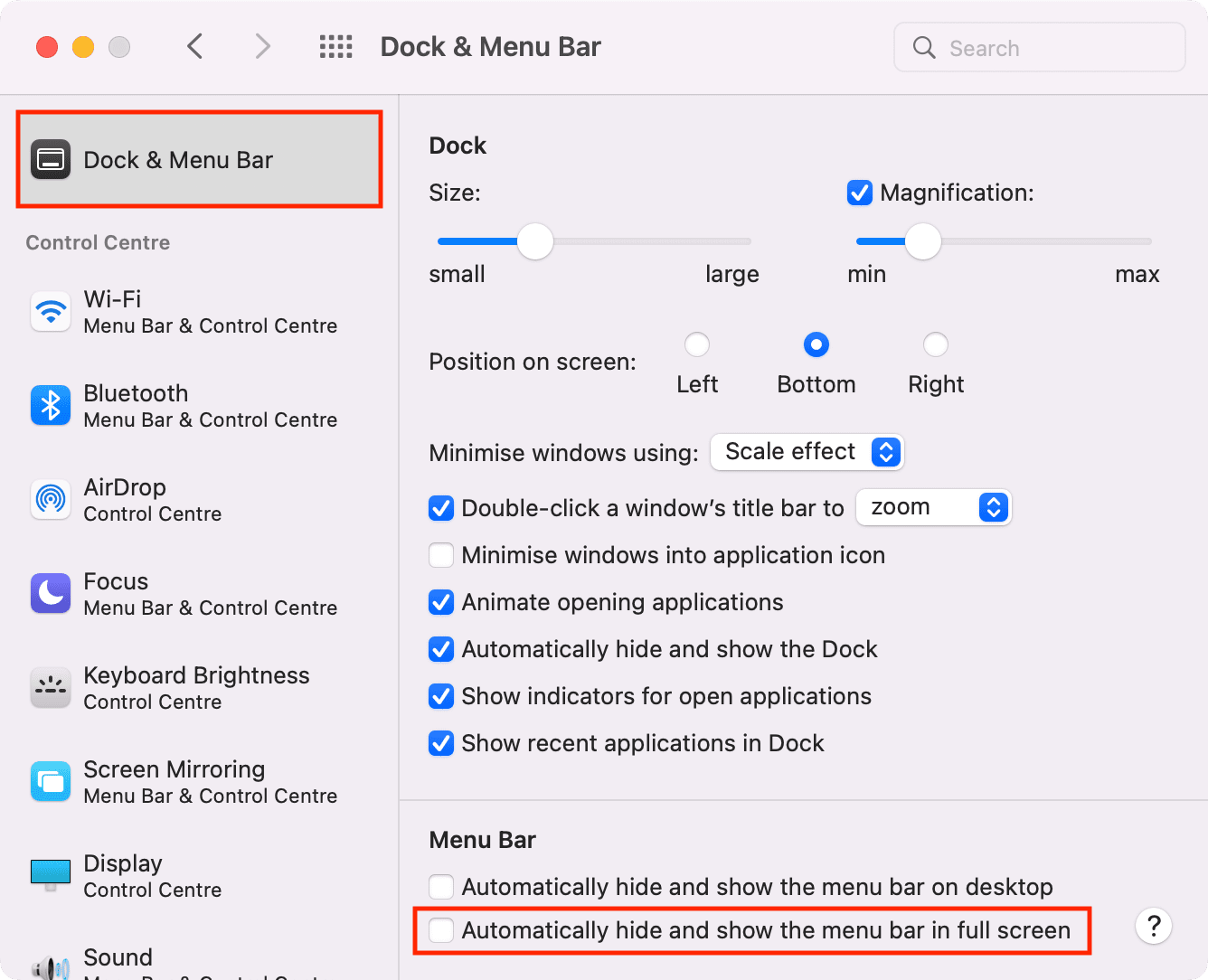Show all preferences grid icon

coord(336,47)
